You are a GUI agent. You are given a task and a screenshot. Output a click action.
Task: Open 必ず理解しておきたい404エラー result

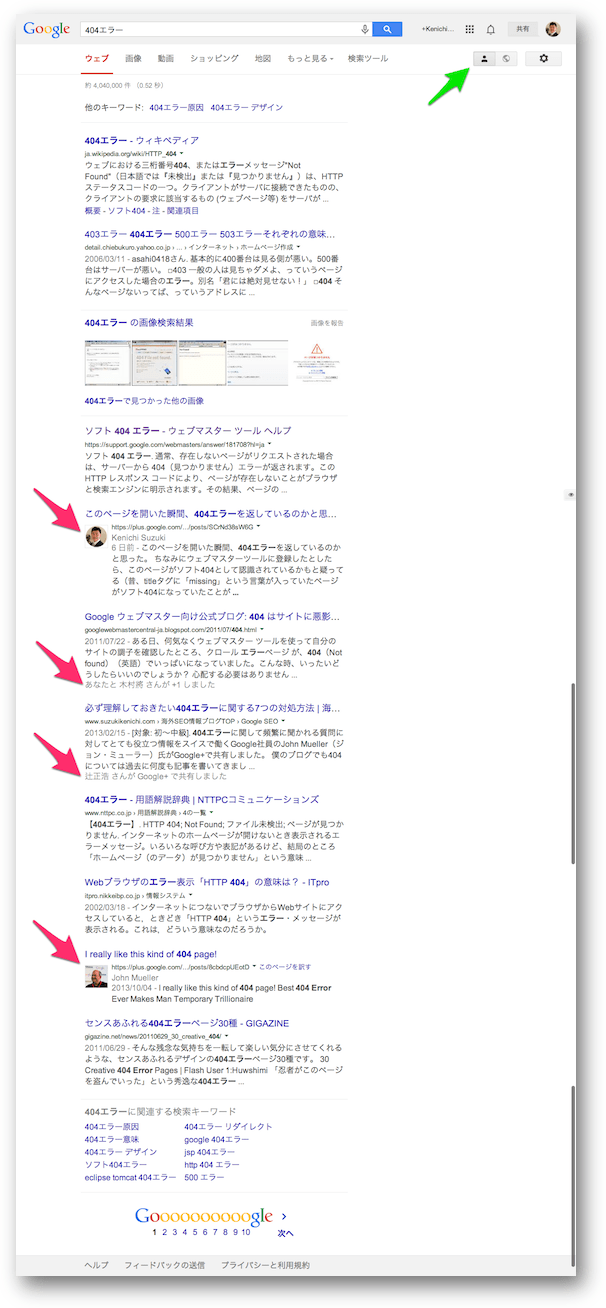[x=213, y=708]
